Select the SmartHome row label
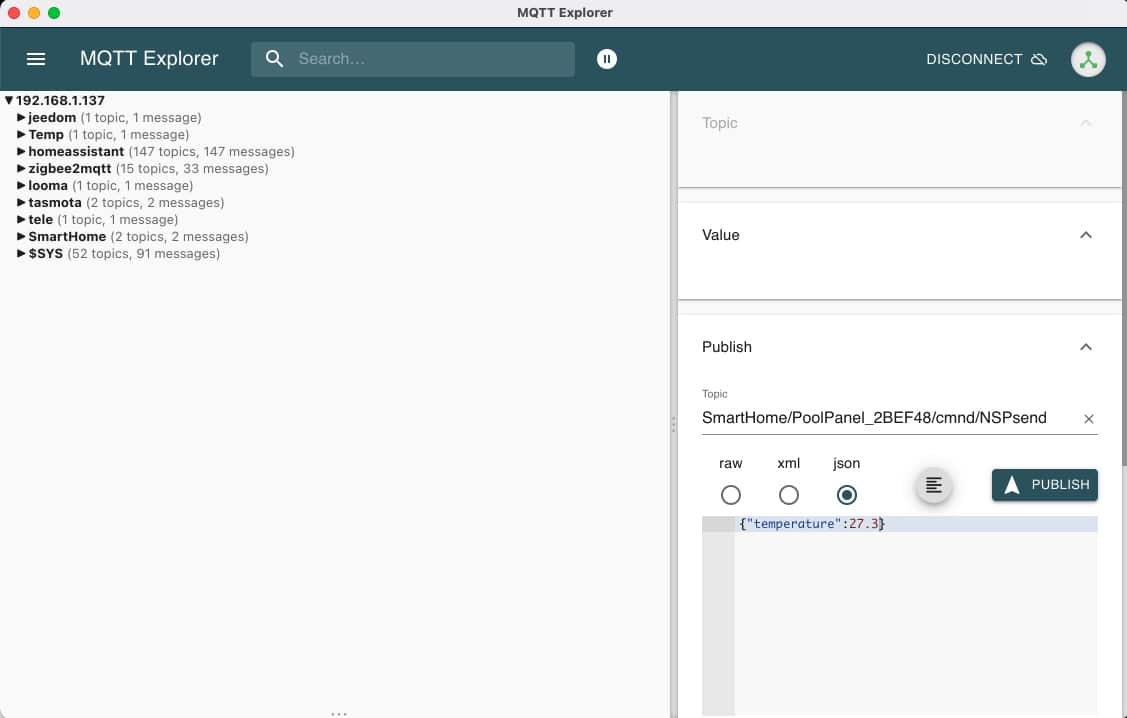Image resolution: width=1127 pixels, height=718 pixels. [x=67, y=236]
